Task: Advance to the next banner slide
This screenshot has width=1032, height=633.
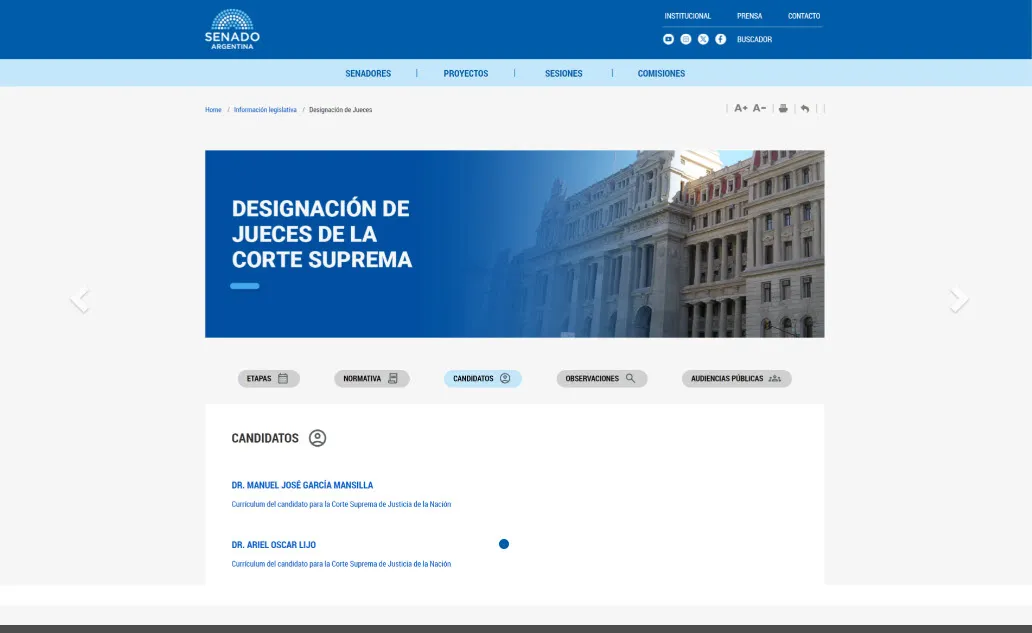Action: (x=958, y=299)
